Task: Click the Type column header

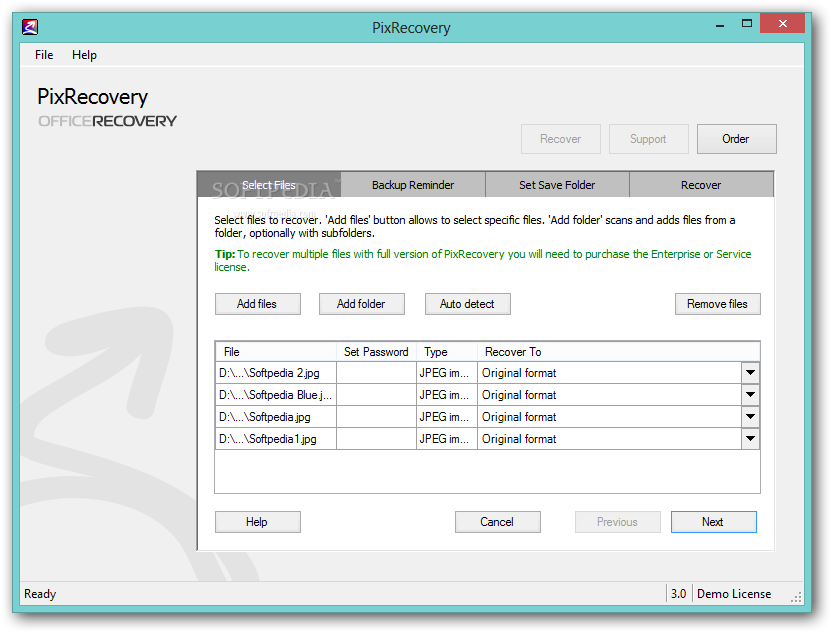Action: click(447, 352)
